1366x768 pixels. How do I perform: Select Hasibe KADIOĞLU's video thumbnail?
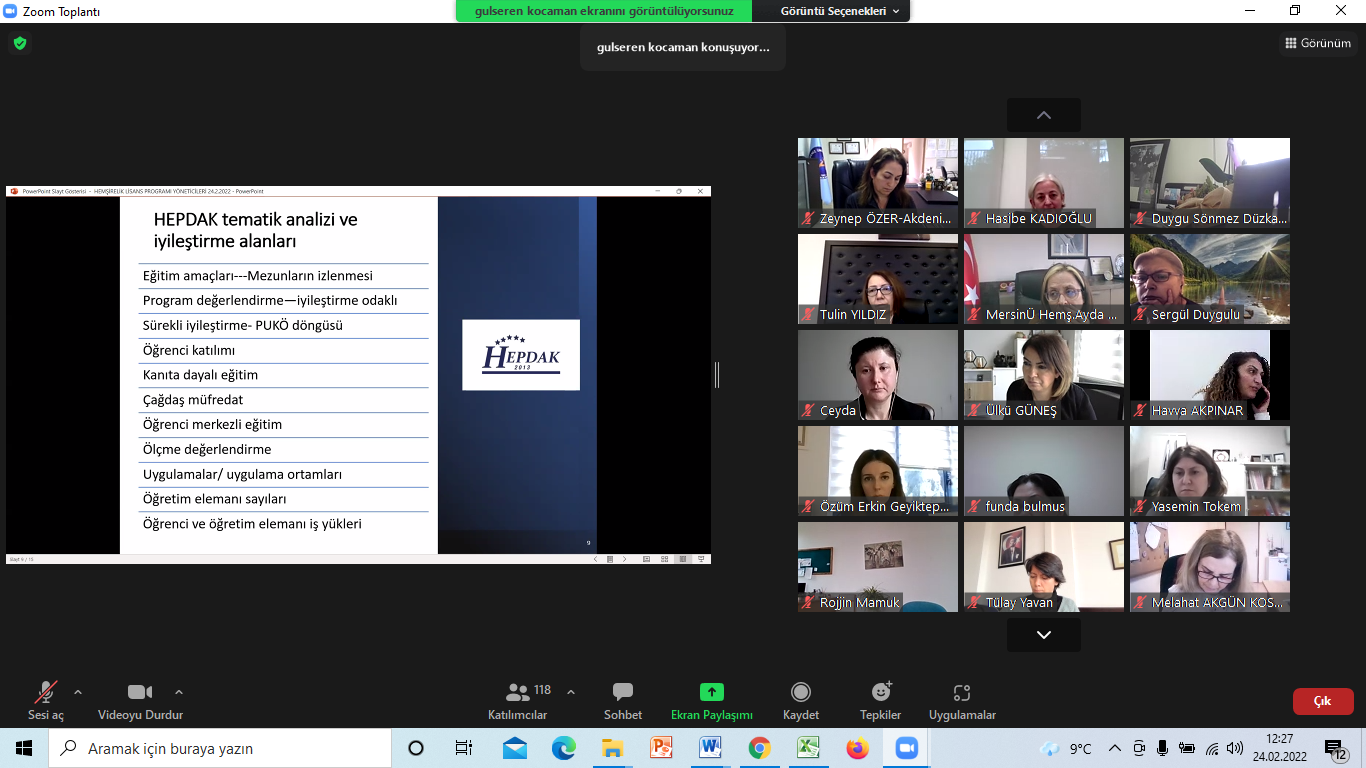[x=1043, y=182]
